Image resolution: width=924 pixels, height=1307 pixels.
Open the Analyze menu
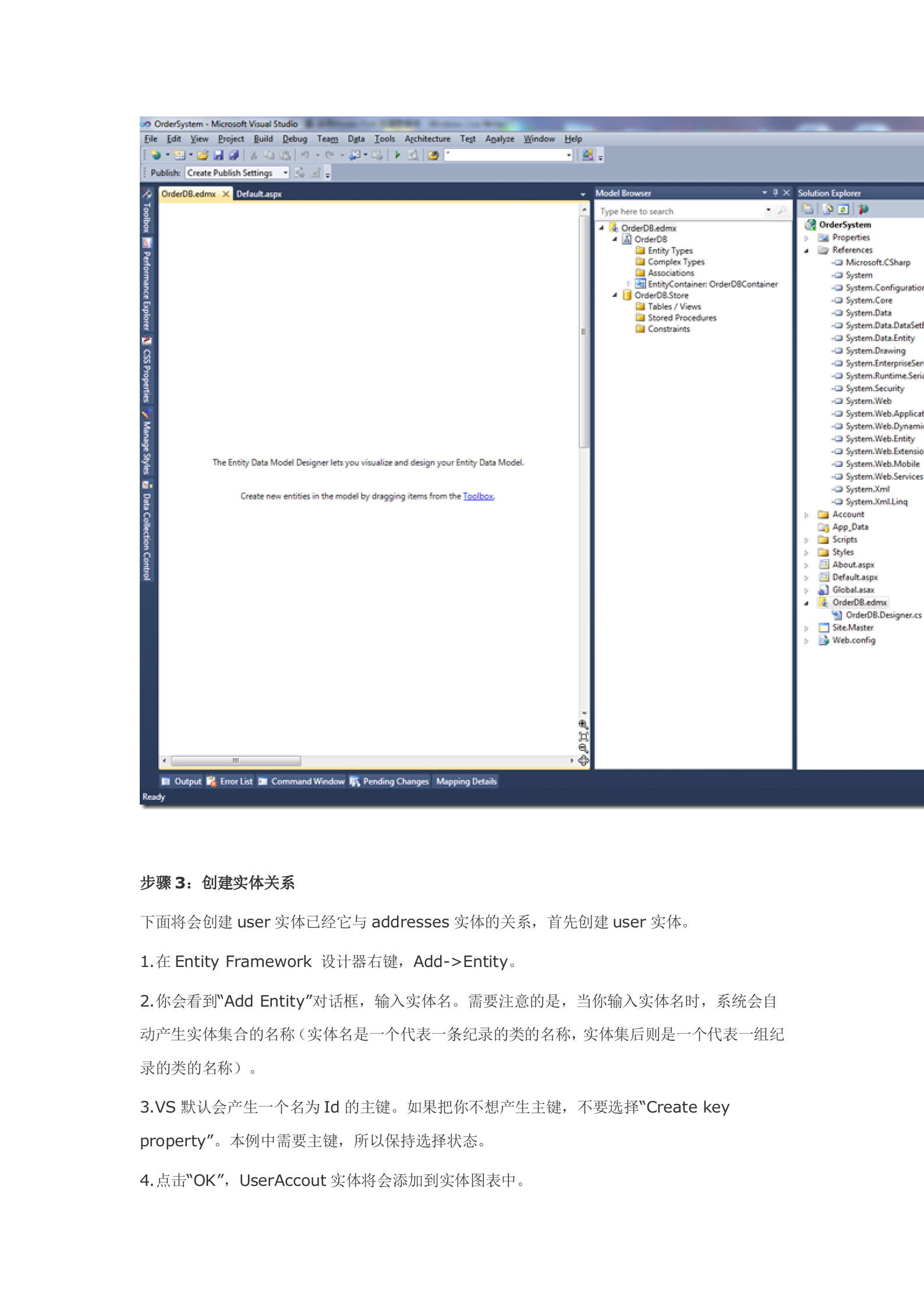pyautogui.click(x=500, y=139)
